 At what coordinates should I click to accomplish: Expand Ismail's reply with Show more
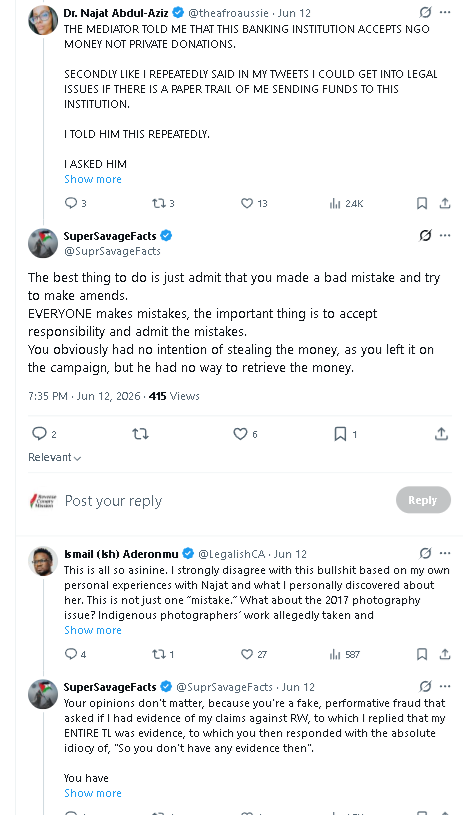pos(92,630)
